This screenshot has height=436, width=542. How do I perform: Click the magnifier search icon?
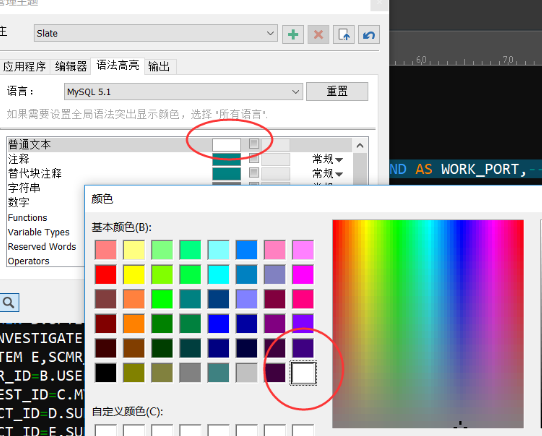tap(9, 303)
